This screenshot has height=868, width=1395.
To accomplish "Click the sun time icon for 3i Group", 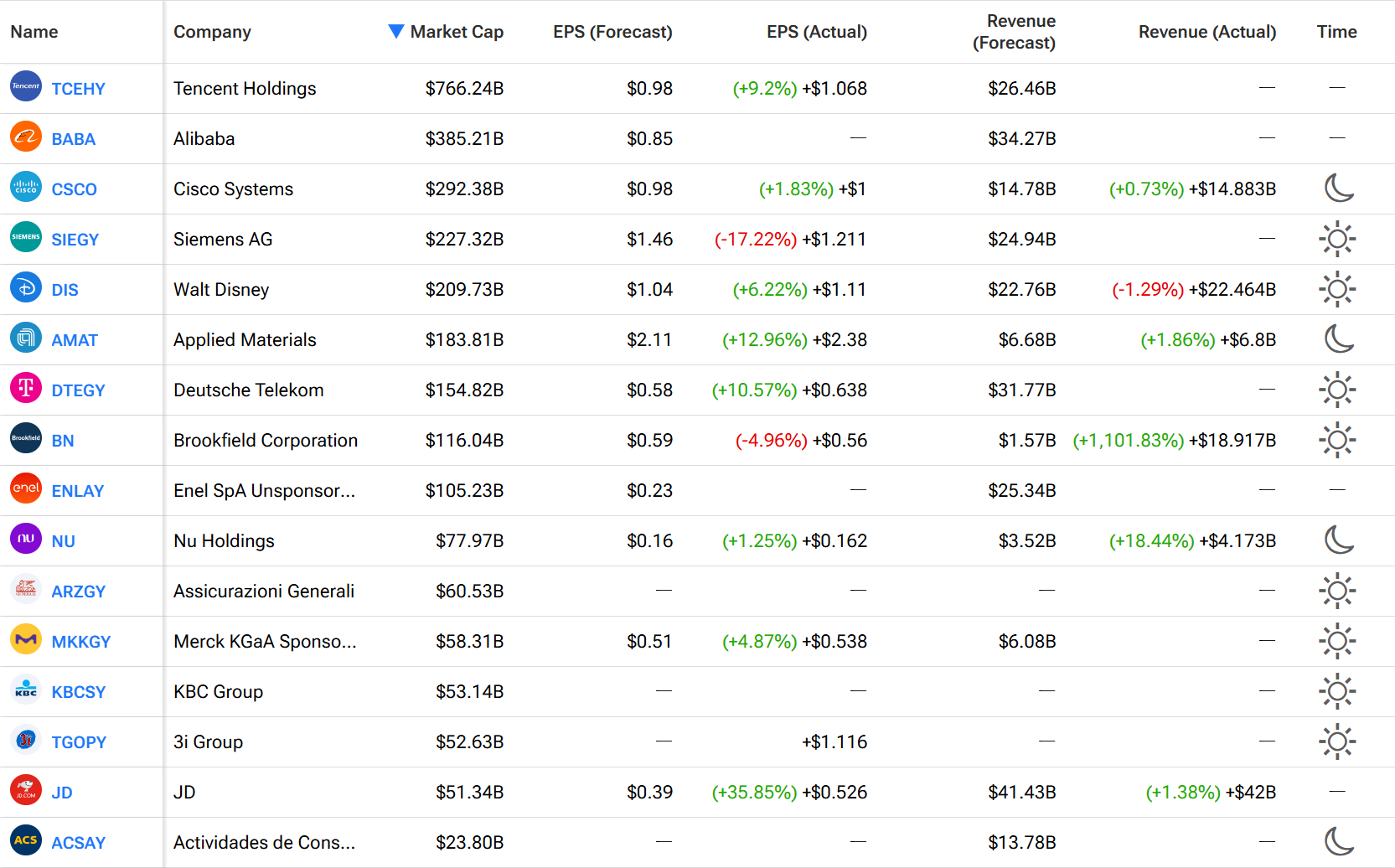I will 1337,741.
